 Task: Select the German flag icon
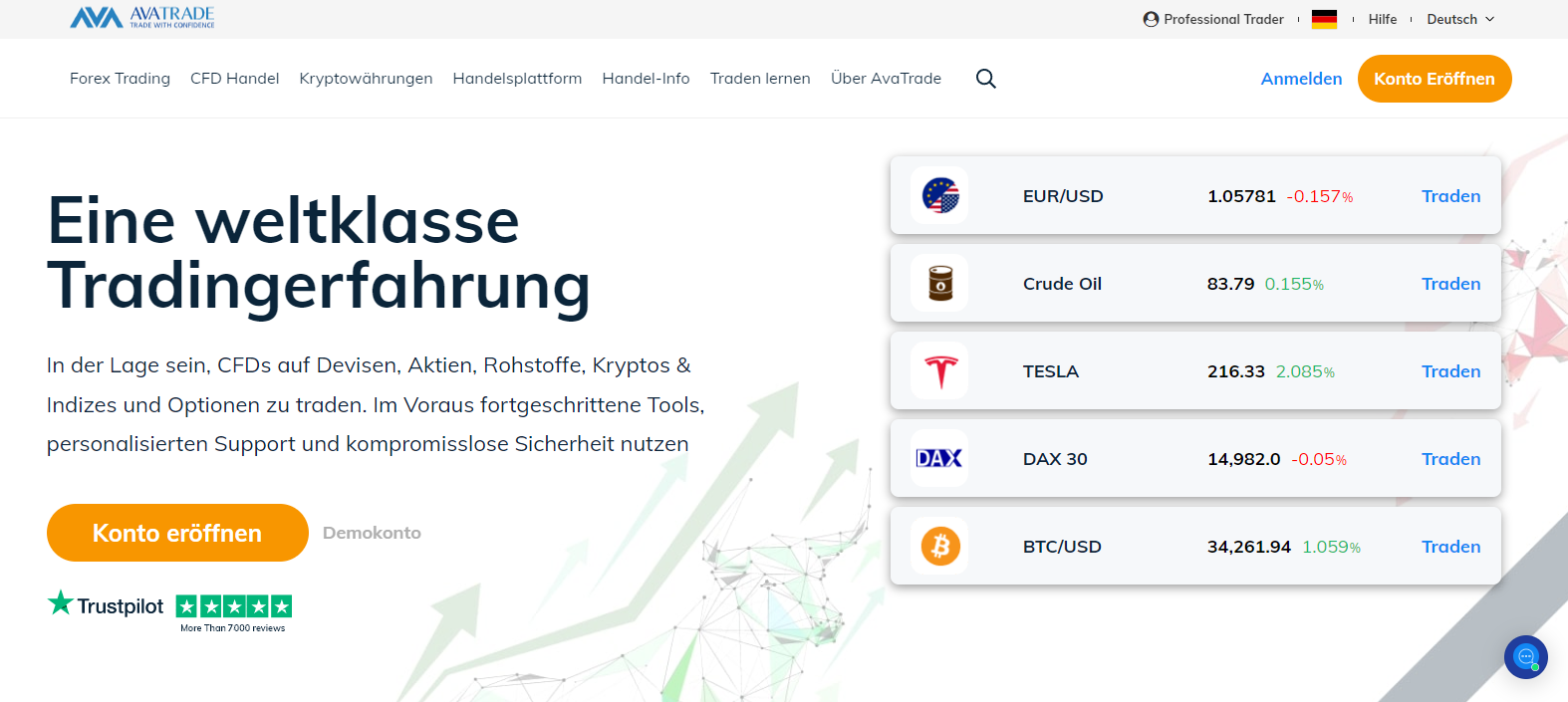pyautogui.click(x=1325, y=19)
